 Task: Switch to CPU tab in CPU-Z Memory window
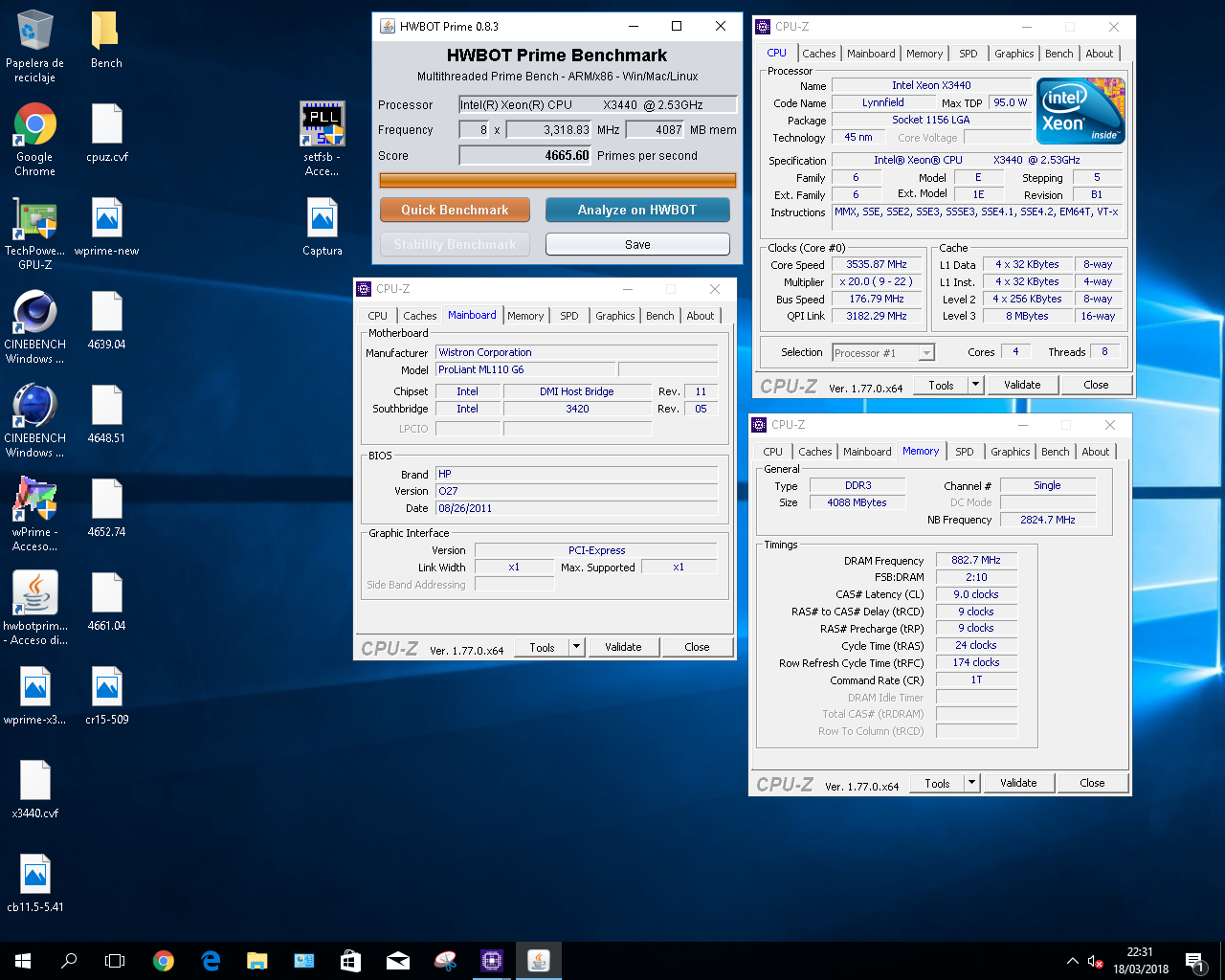pyautogui.click(x=772, y=452)
